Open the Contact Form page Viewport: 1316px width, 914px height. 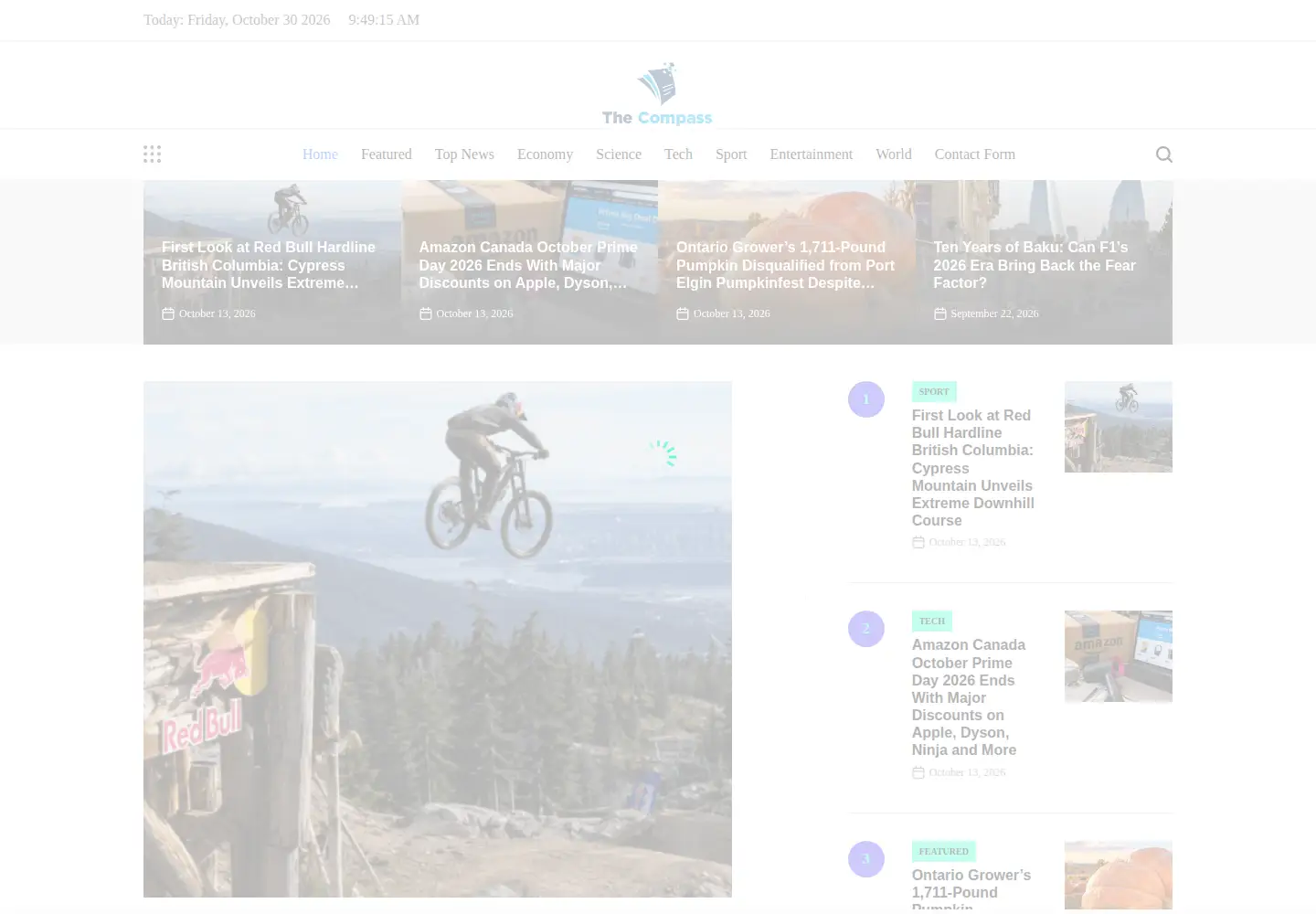click(975, 154)
